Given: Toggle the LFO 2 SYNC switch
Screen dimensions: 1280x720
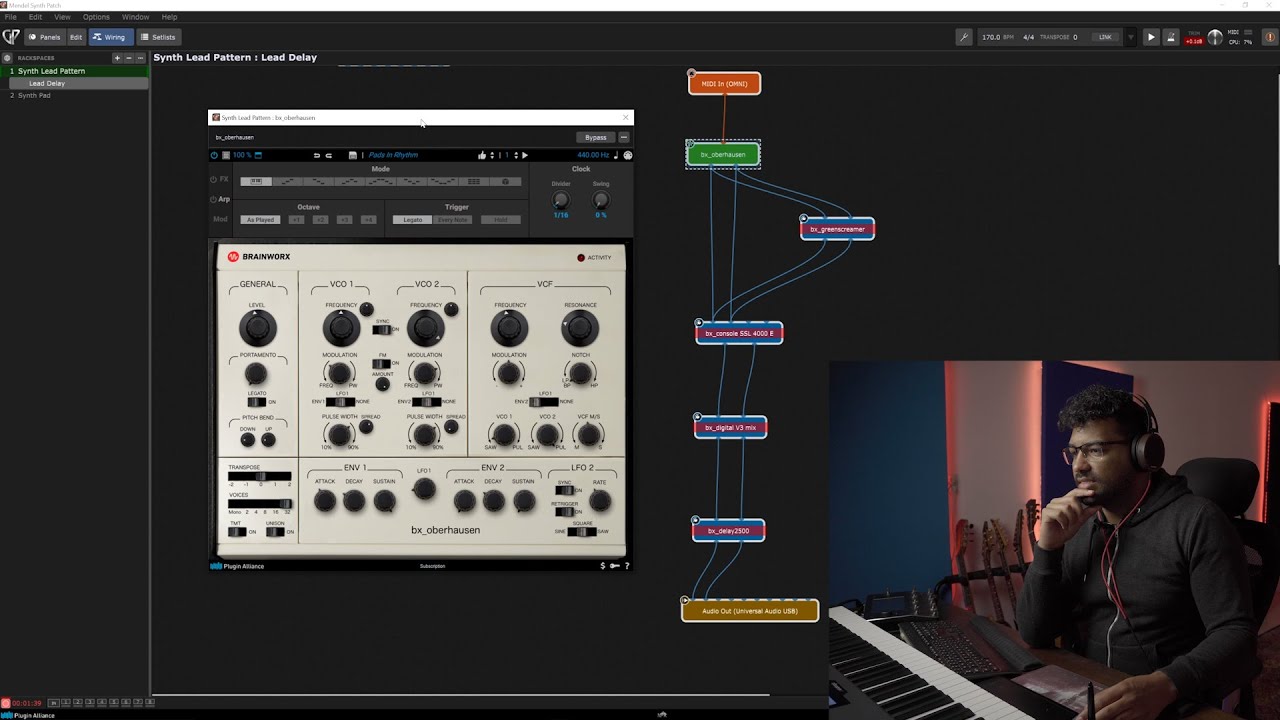Looking at the screenshot, I should coord(564,490).
